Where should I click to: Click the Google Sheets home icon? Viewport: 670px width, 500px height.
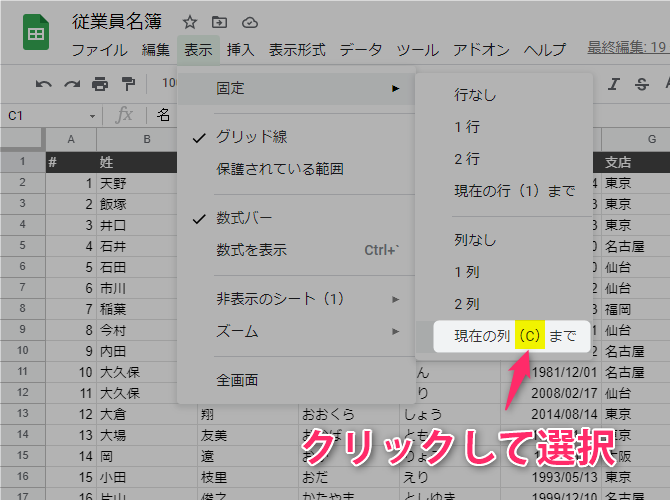[36, 32]
